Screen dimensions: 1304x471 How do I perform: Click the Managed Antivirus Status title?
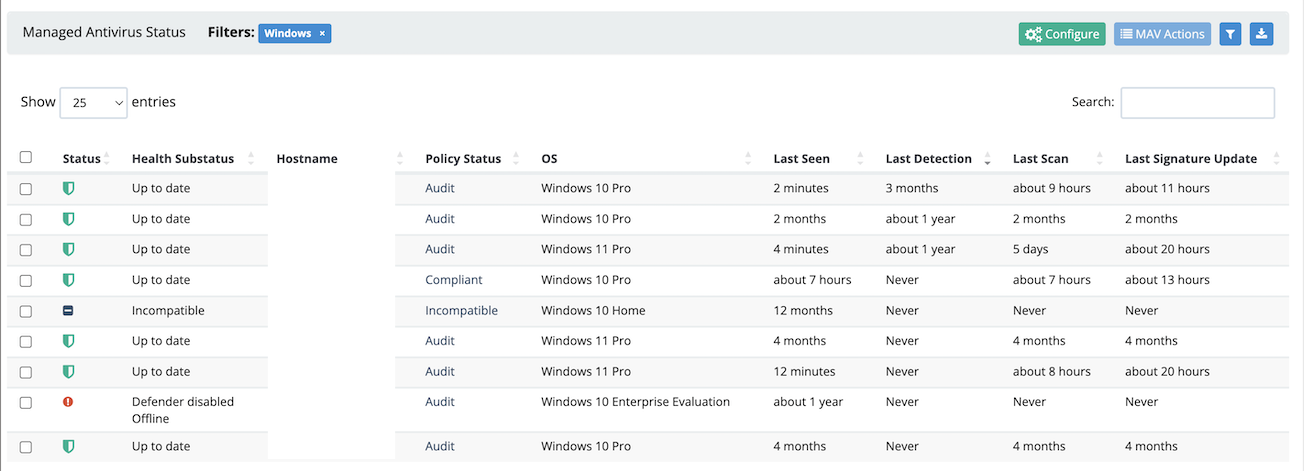[104, 33]
